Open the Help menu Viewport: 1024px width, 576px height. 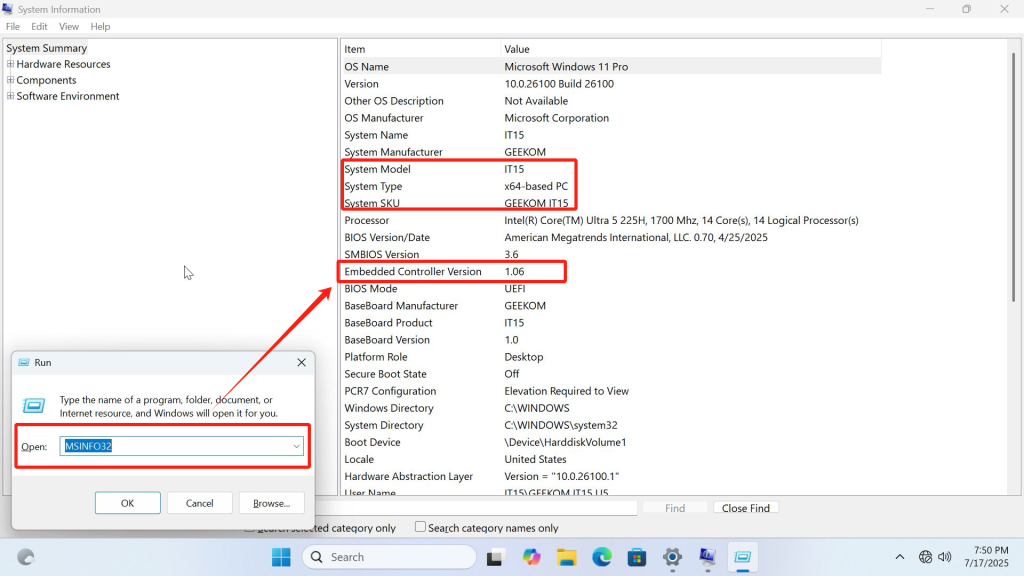(100, 27)
